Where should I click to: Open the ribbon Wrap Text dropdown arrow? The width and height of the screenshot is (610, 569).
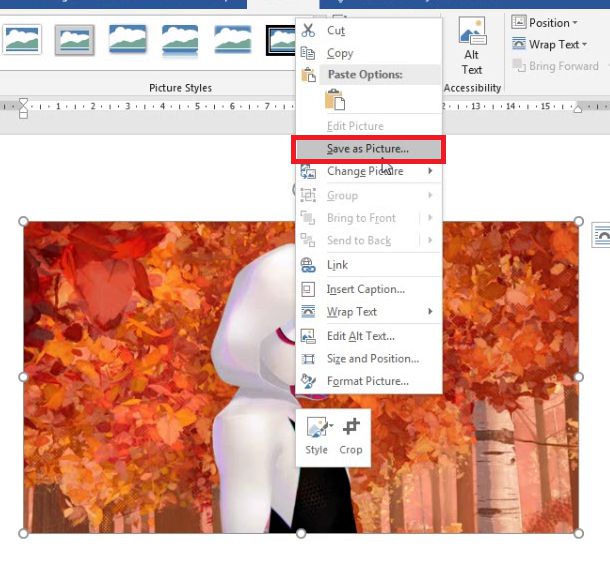tap(584, 44)
